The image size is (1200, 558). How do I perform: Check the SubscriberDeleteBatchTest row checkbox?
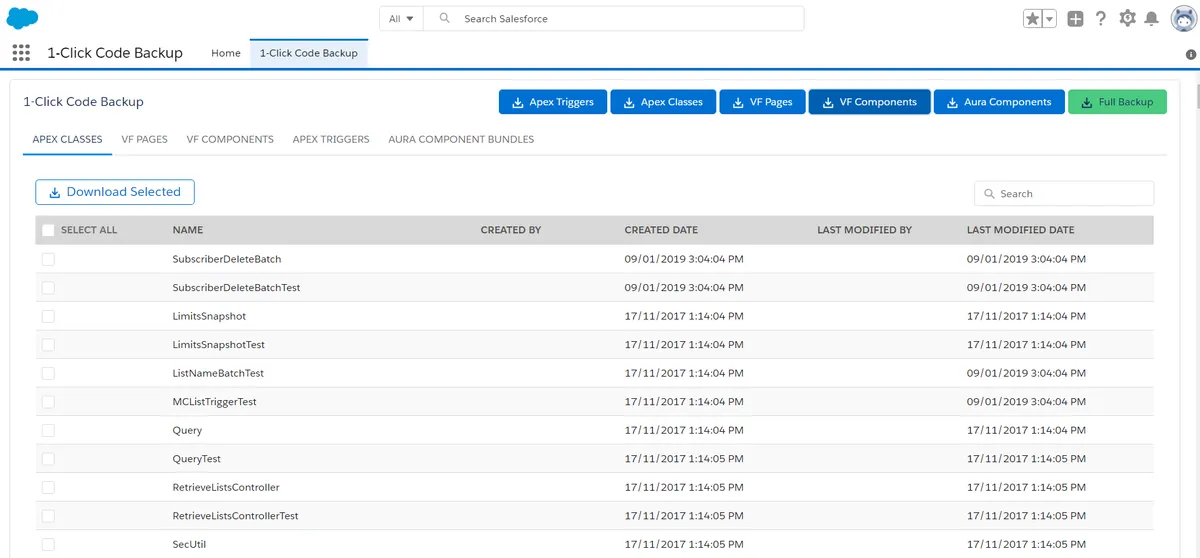pyautogui.click(x=48, y=288)
